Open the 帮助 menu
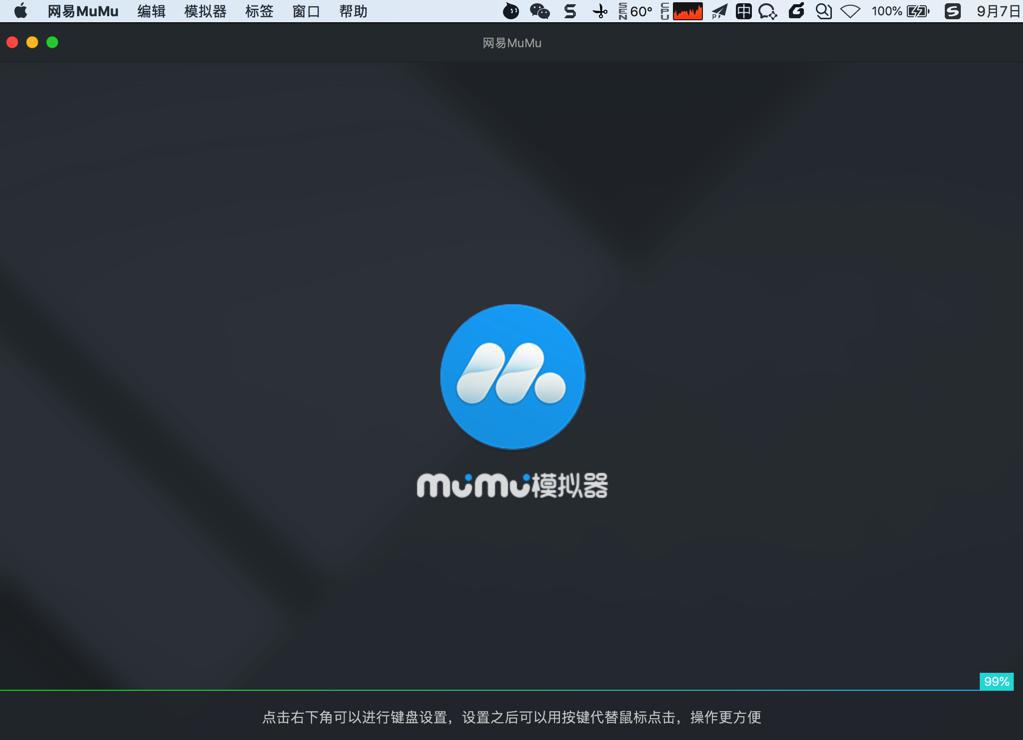The width and height of the screenshot is (1023, 740). tap(353, 11)
